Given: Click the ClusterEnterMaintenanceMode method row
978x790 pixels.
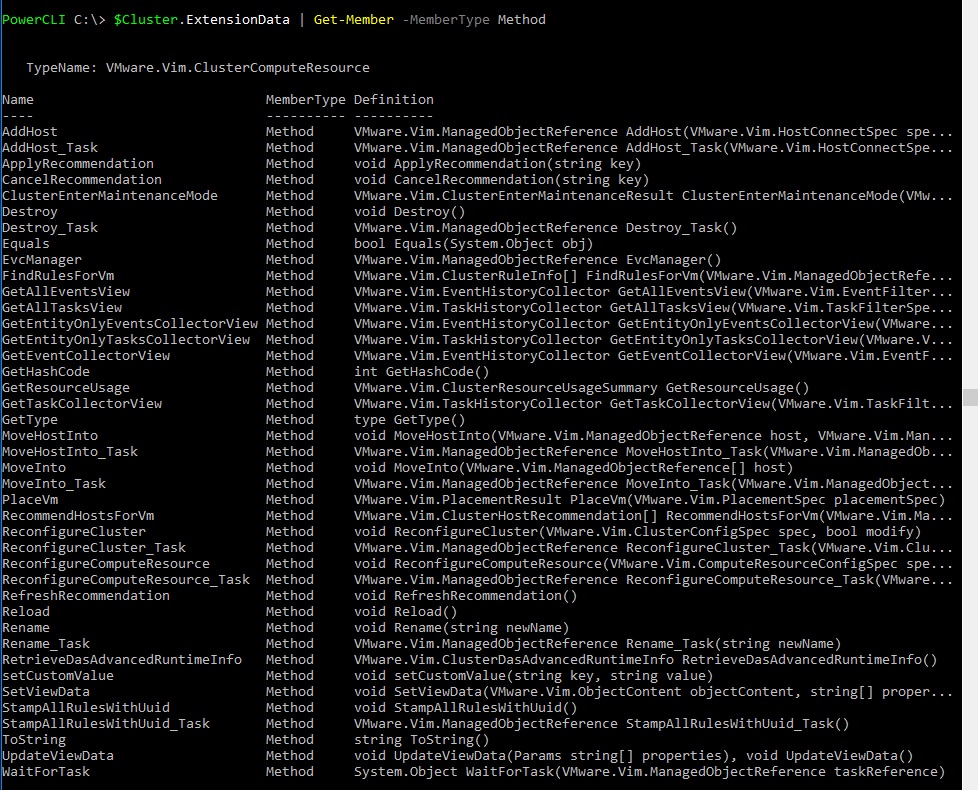Looking at the screenshot, I should click(477, 196).
